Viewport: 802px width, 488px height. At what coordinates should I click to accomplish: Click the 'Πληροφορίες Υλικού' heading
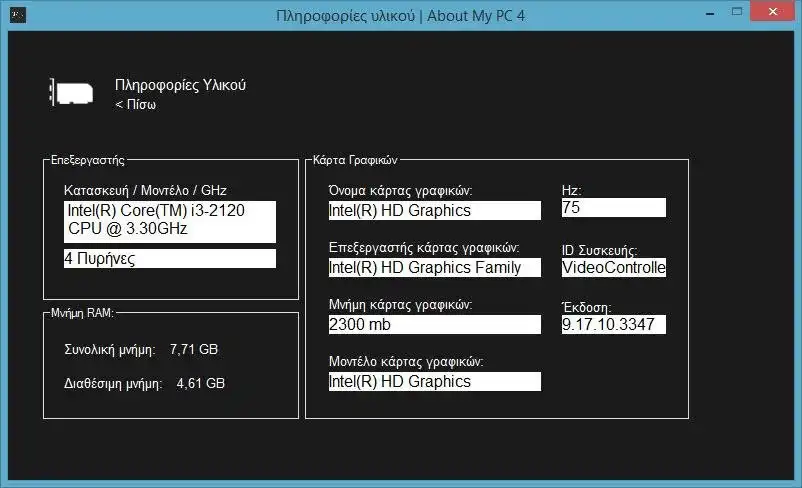[181, 85]
